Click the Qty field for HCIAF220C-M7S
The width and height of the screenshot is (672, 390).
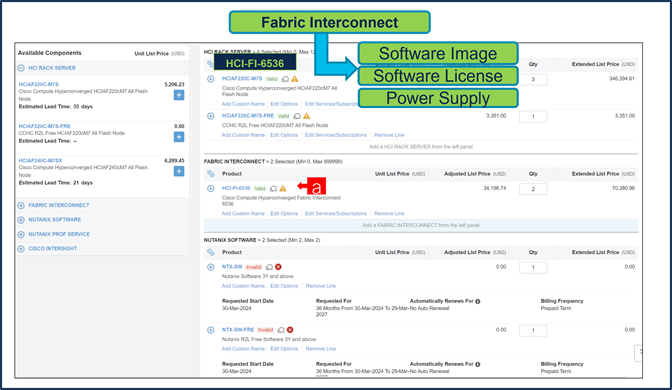pyautogui.click(x=533, y=80)
